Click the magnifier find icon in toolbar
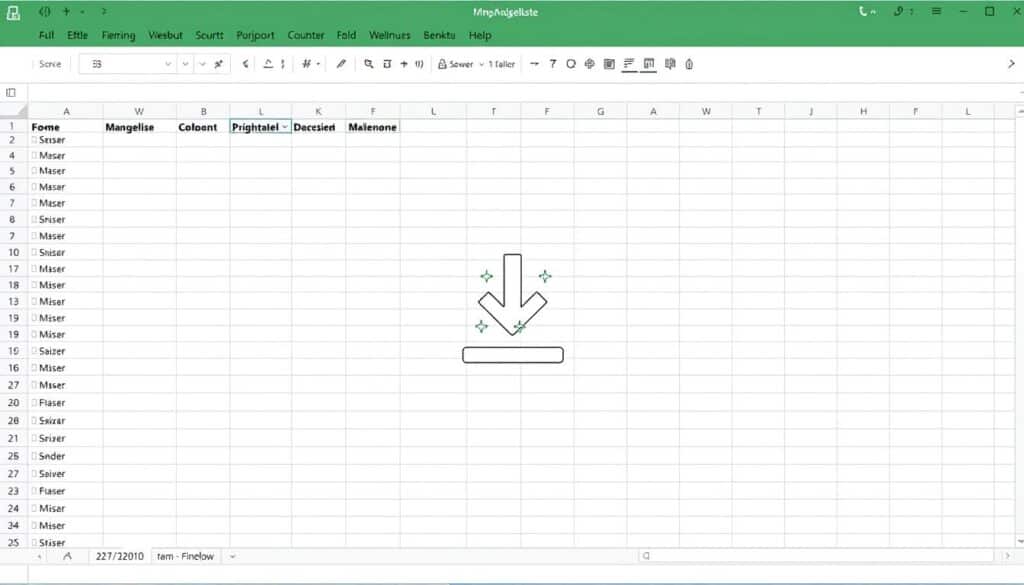 tap(369, 64)
